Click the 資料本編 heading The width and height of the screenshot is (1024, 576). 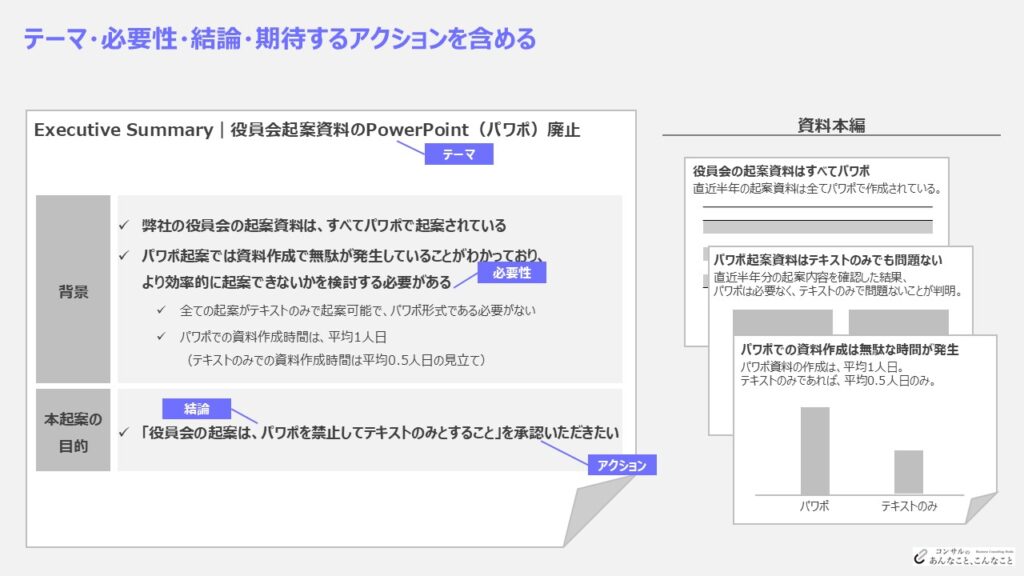coord(831,125)
